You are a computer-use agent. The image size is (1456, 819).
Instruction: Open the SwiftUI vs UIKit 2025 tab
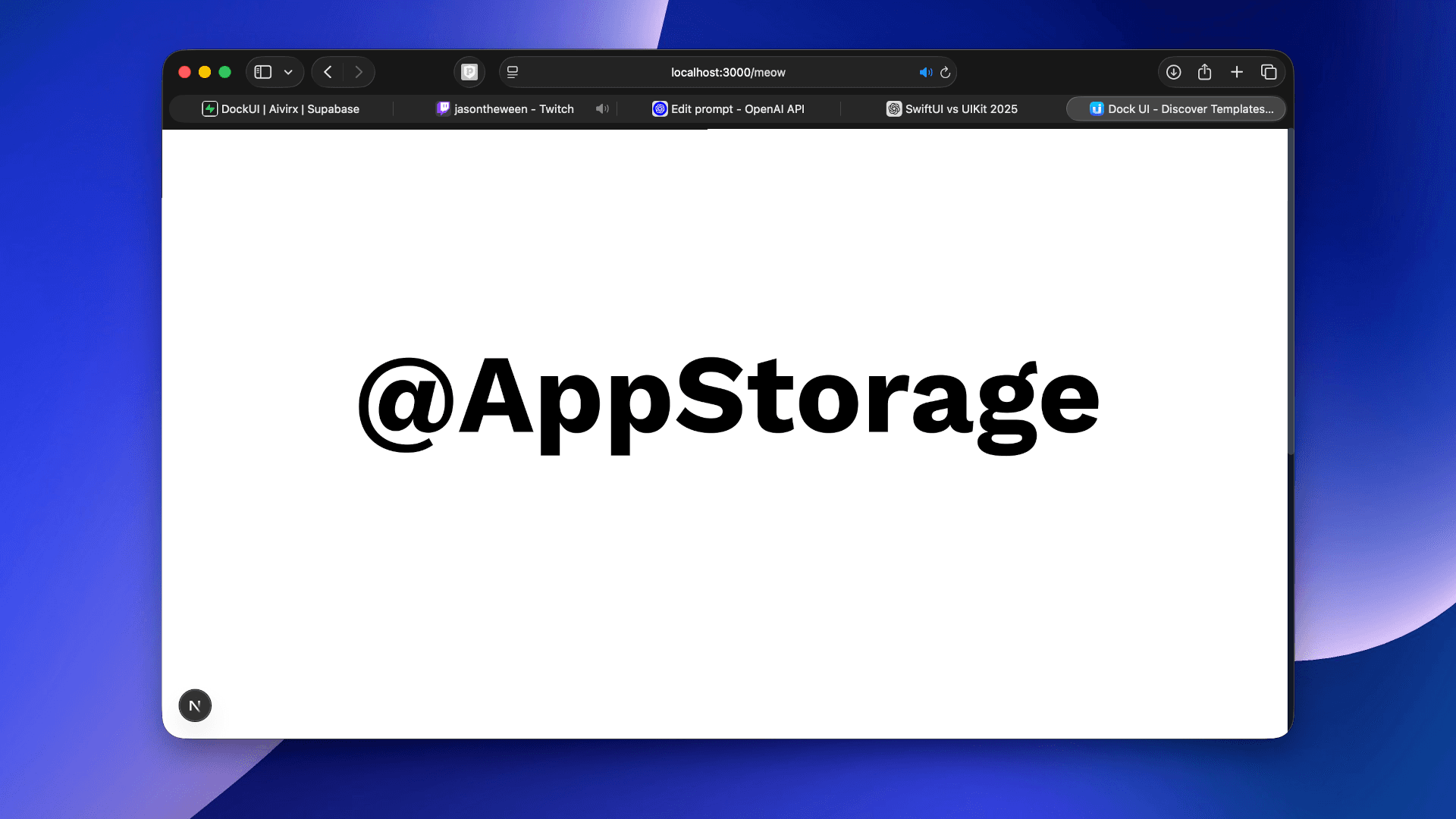coord(952,109)
